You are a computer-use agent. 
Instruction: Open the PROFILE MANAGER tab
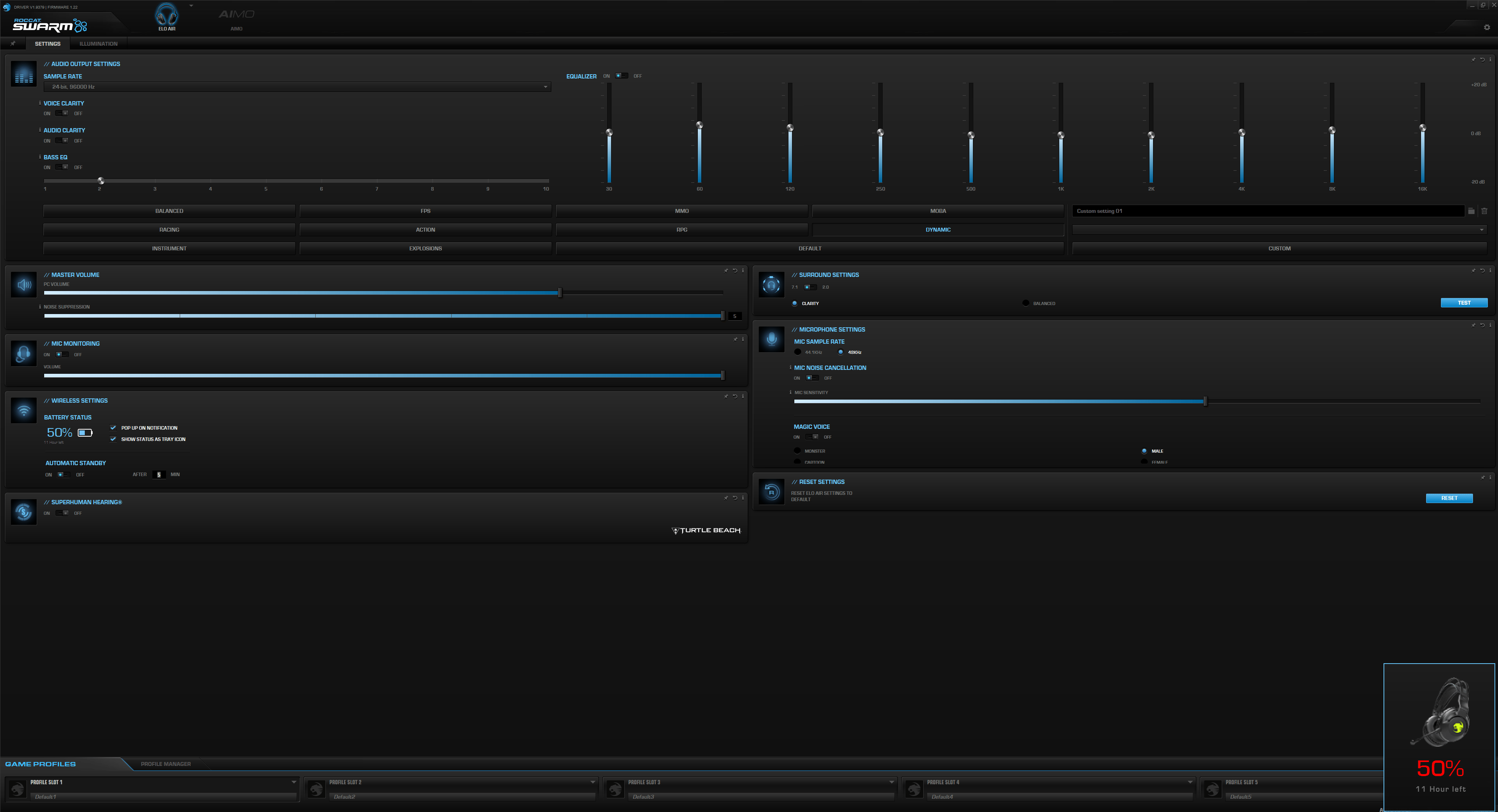point(166,764)
